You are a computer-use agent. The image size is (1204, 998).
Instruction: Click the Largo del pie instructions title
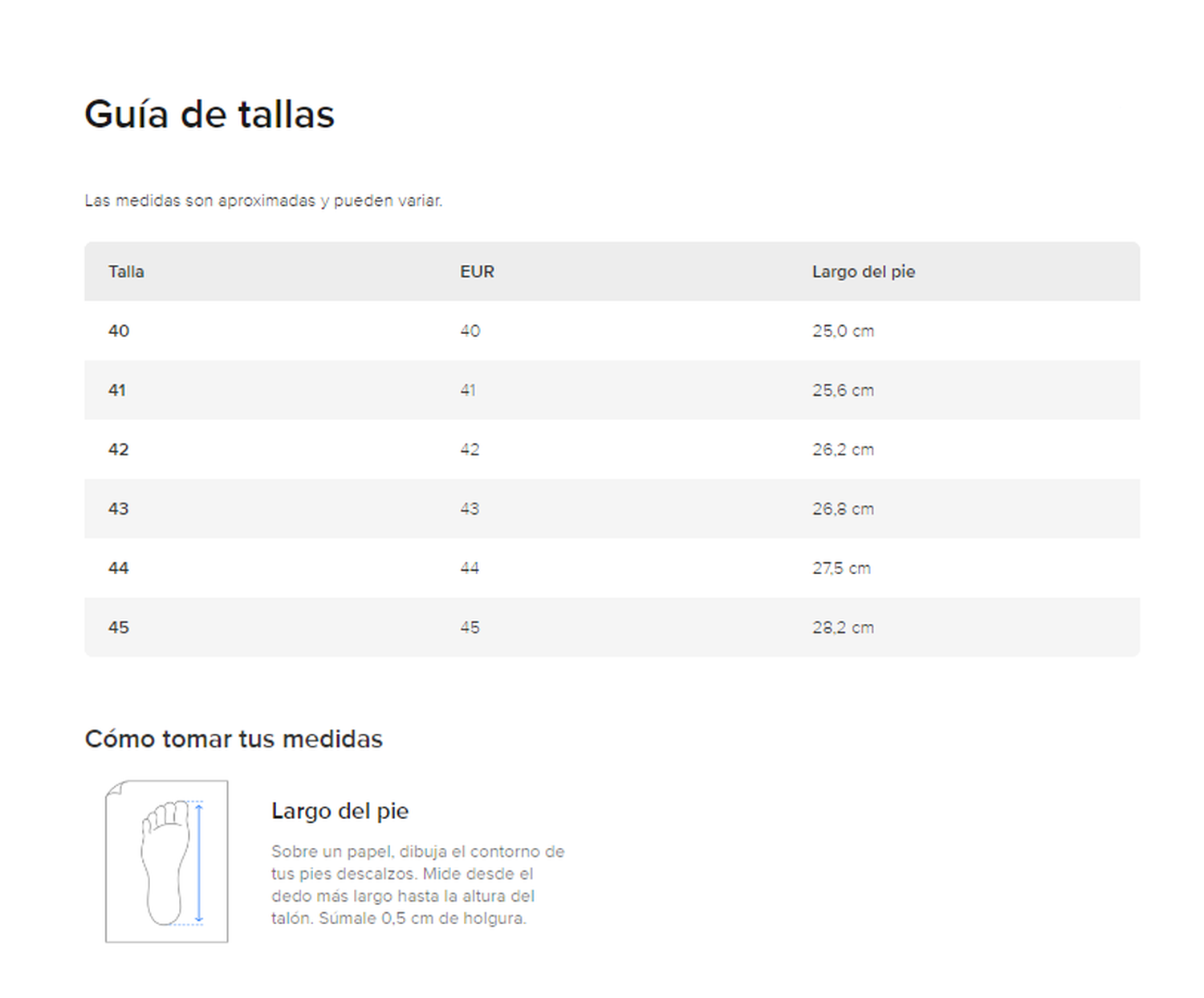pos(340,811)
